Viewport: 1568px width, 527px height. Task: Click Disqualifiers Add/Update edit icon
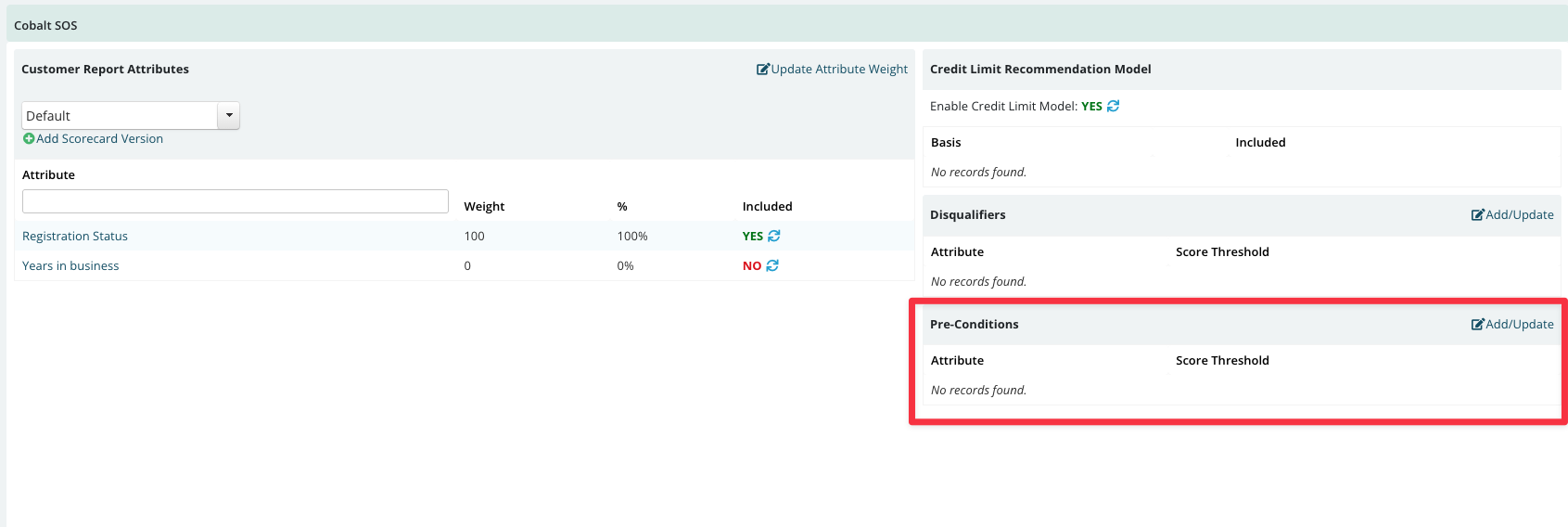1477,215
